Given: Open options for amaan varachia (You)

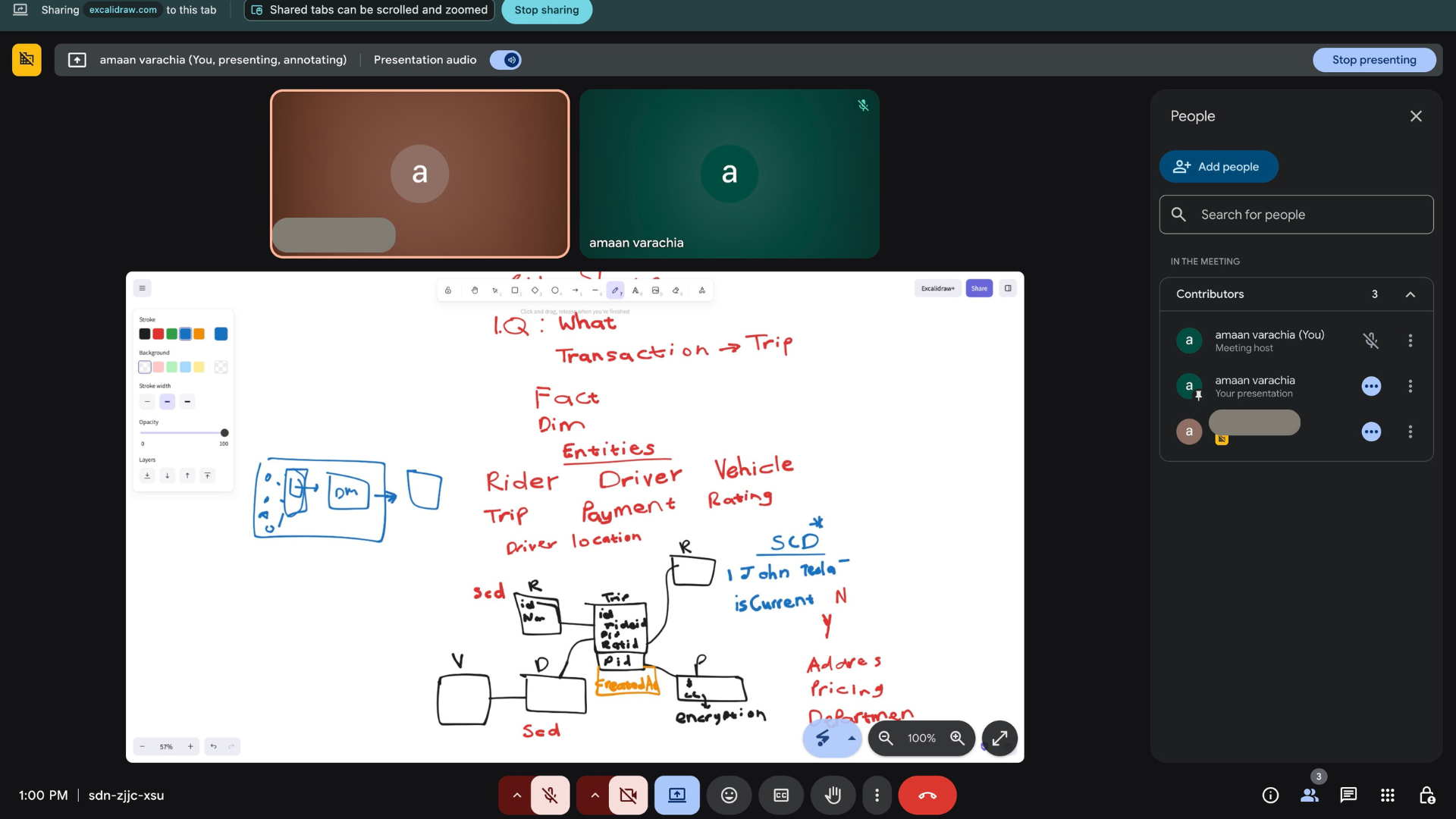Looking at the screenshot, I should (x=1410, y=340).
